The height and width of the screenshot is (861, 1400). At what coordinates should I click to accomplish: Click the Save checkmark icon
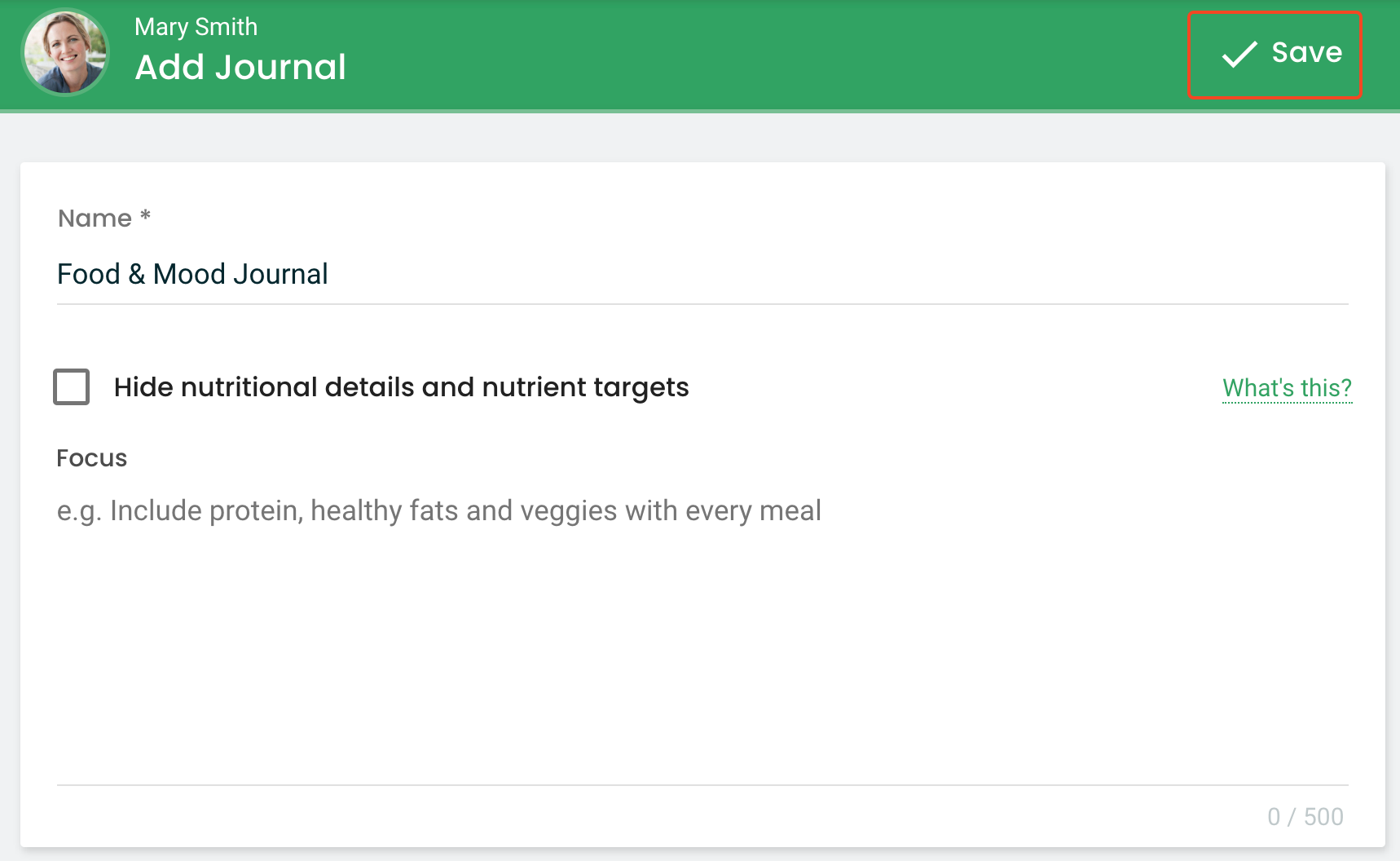tap(1239, 54)
